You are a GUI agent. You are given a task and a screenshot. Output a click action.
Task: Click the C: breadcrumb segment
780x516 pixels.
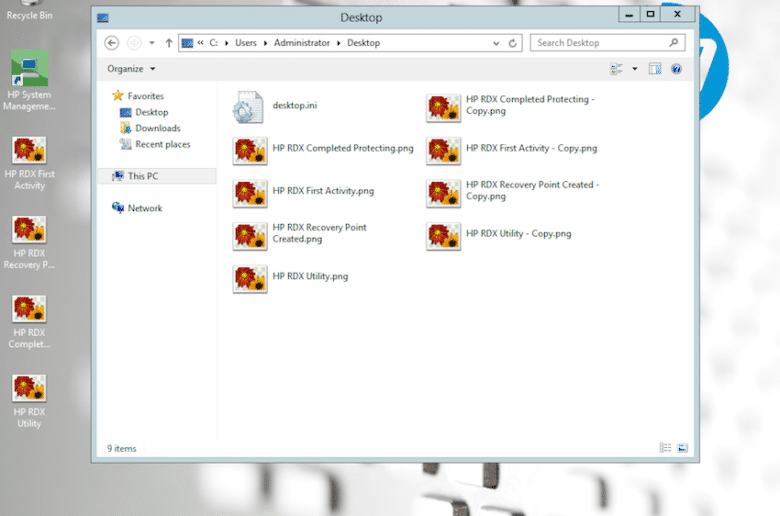point(213,43)
